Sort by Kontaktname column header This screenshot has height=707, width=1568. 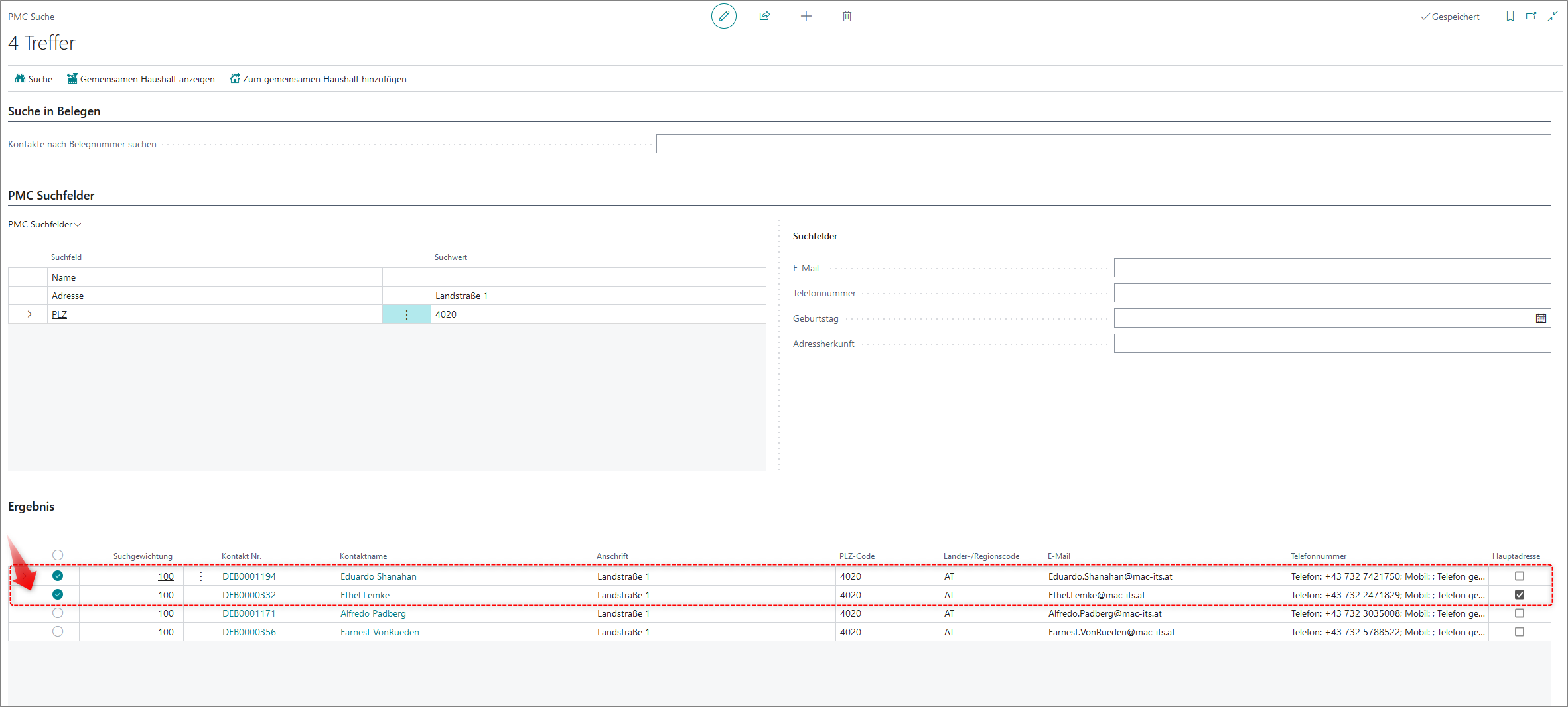point(363,556)
